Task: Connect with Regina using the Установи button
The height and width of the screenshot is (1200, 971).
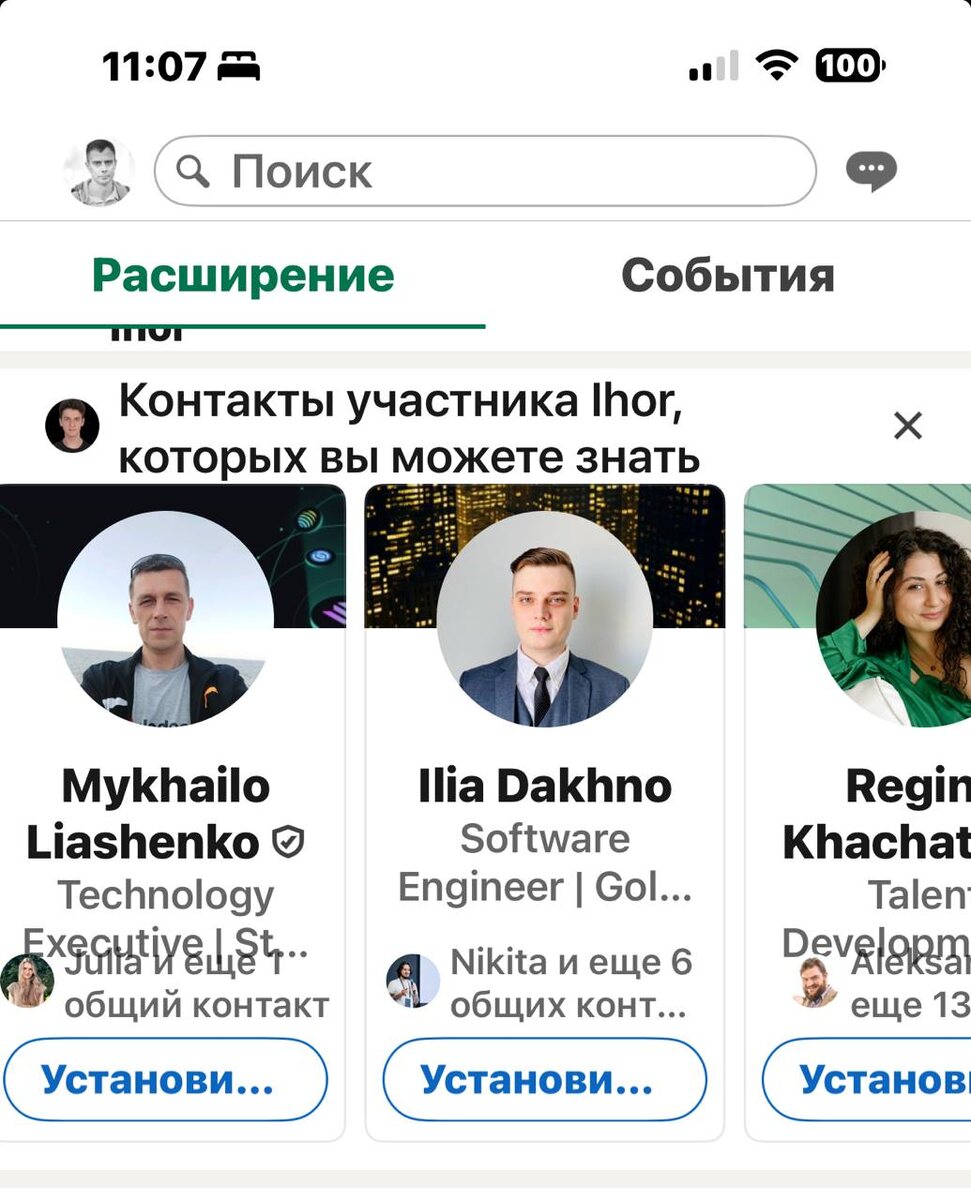Action: (x=867, y=1079)
